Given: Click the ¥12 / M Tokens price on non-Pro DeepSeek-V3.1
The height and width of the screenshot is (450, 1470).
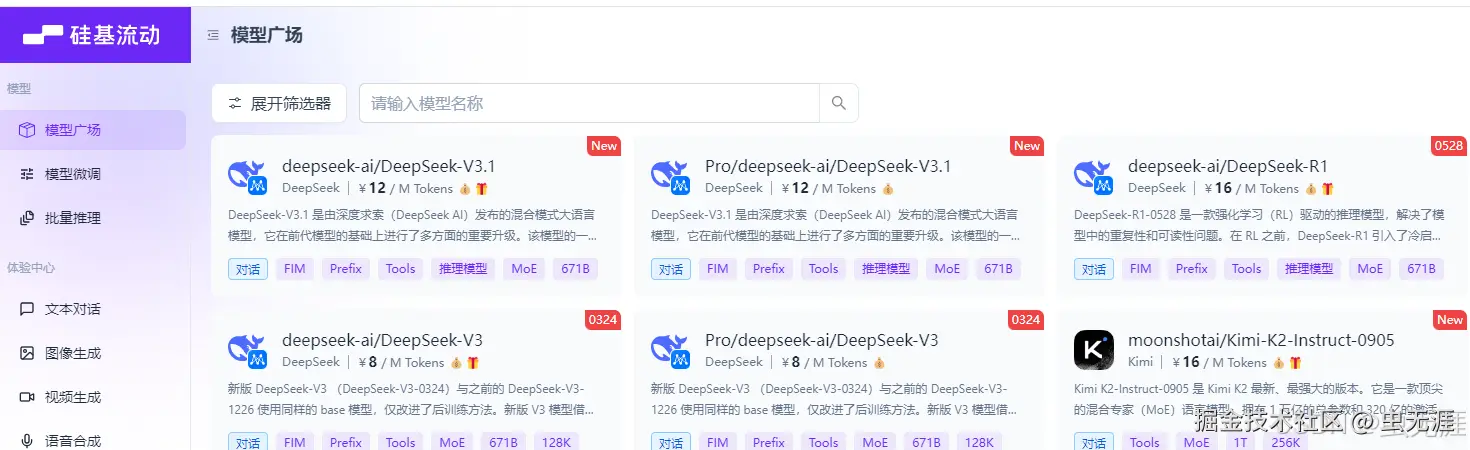Looking at the screenshot, I should click(x=406, y=188).
